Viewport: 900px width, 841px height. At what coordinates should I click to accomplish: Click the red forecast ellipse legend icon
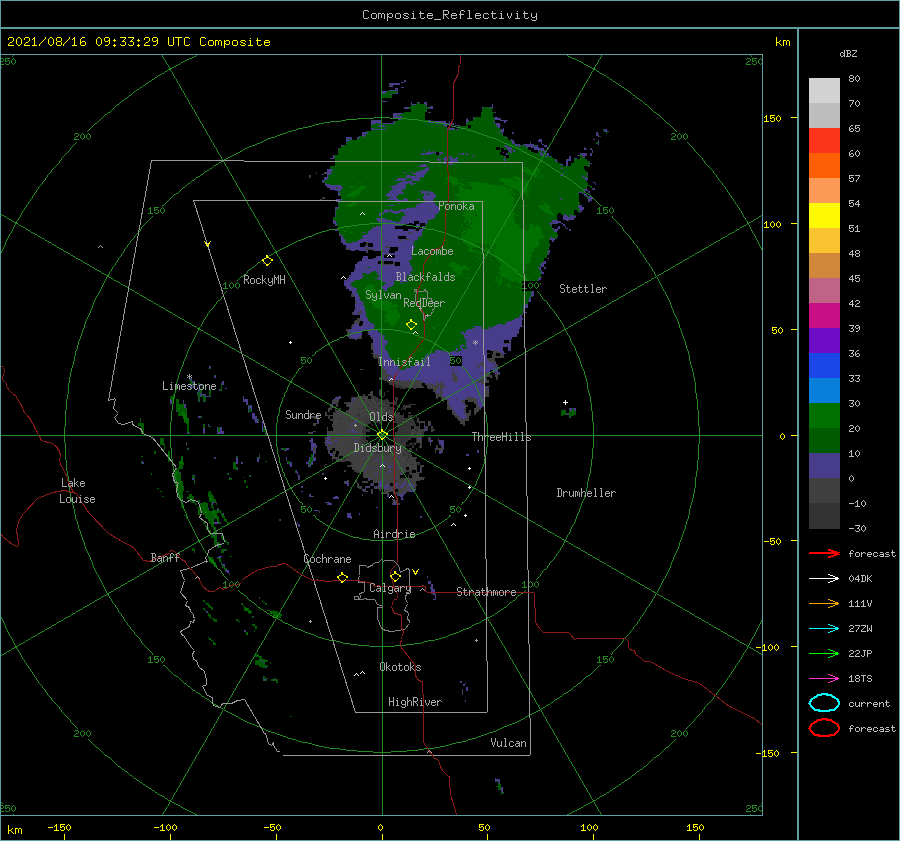coord(824,728)
